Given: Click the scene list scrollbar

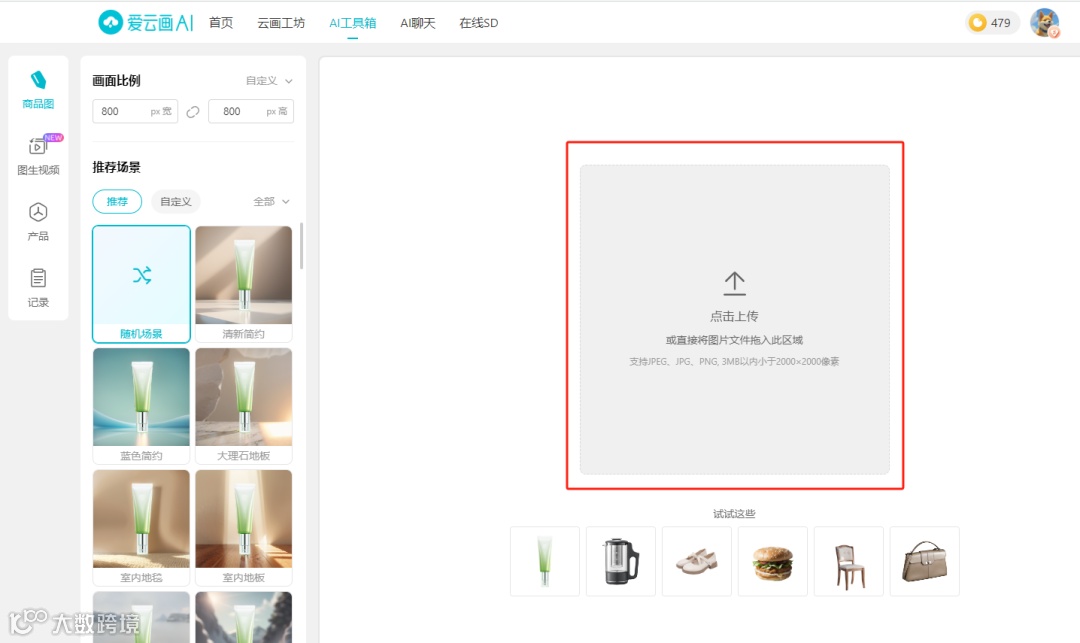Looking at the screenshot, I should tap(301, 246).
